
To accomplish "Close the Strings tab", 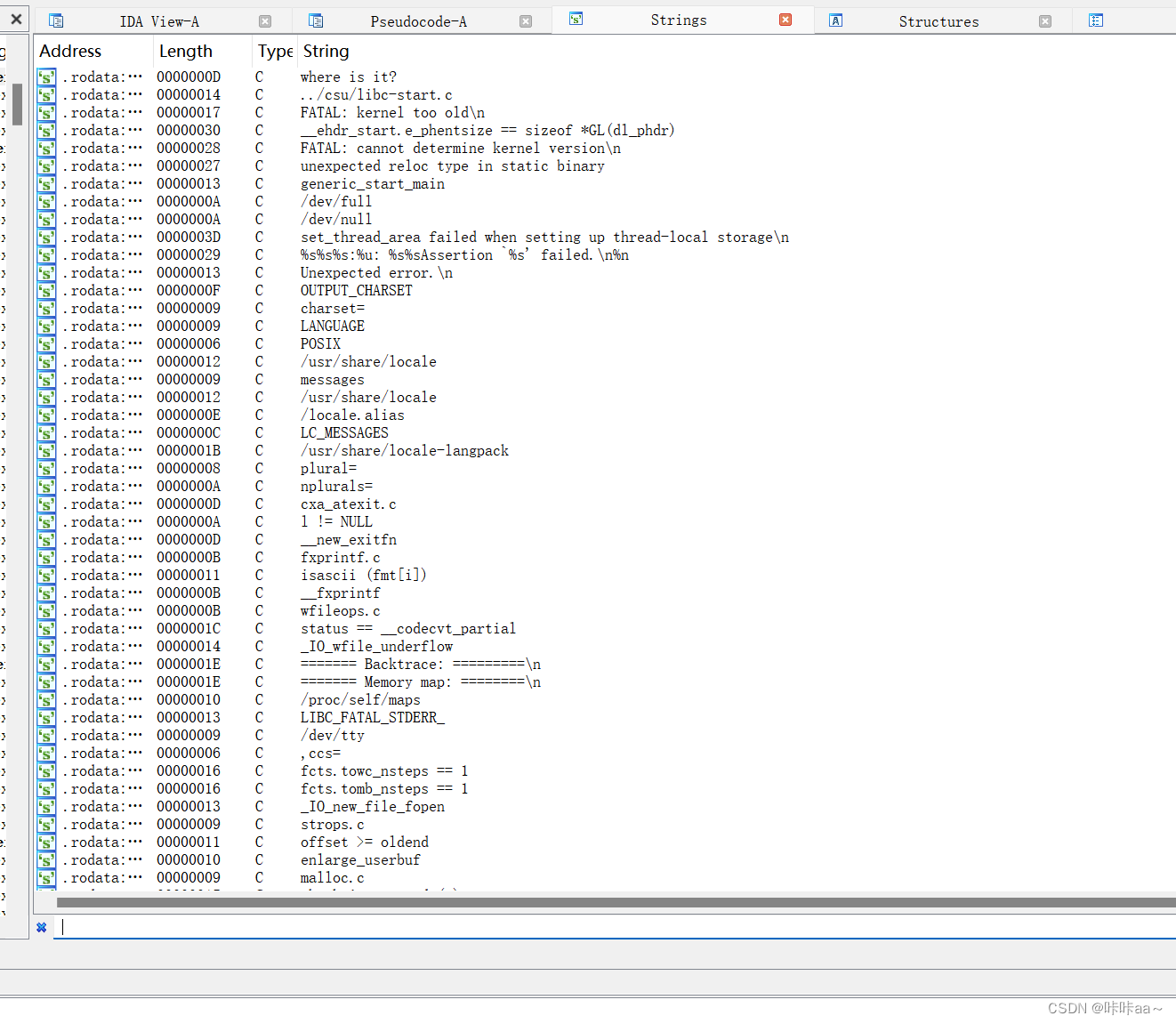I will tap(785, 18).
